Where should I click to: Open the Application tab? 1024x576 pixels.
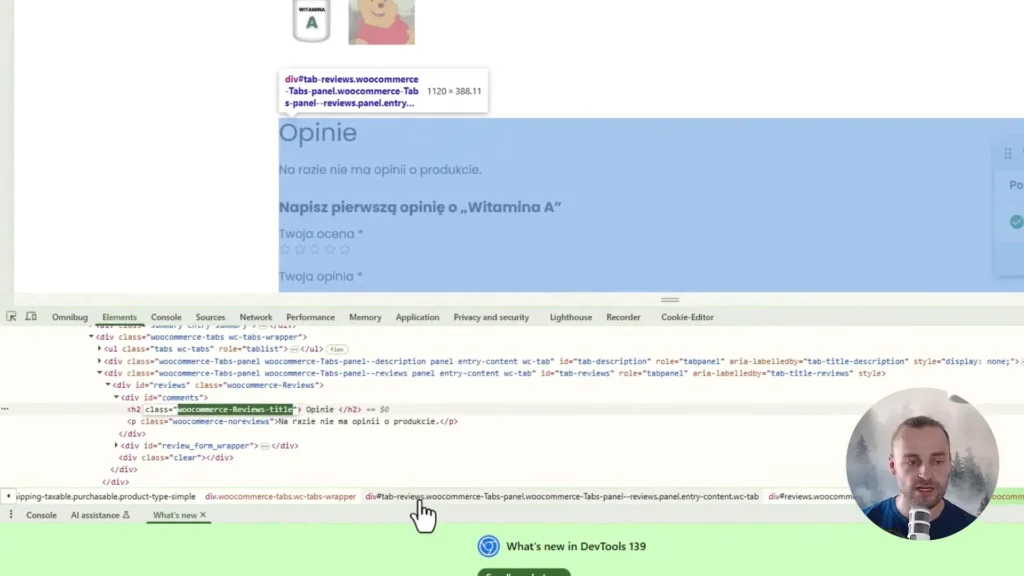click(417, 317)
